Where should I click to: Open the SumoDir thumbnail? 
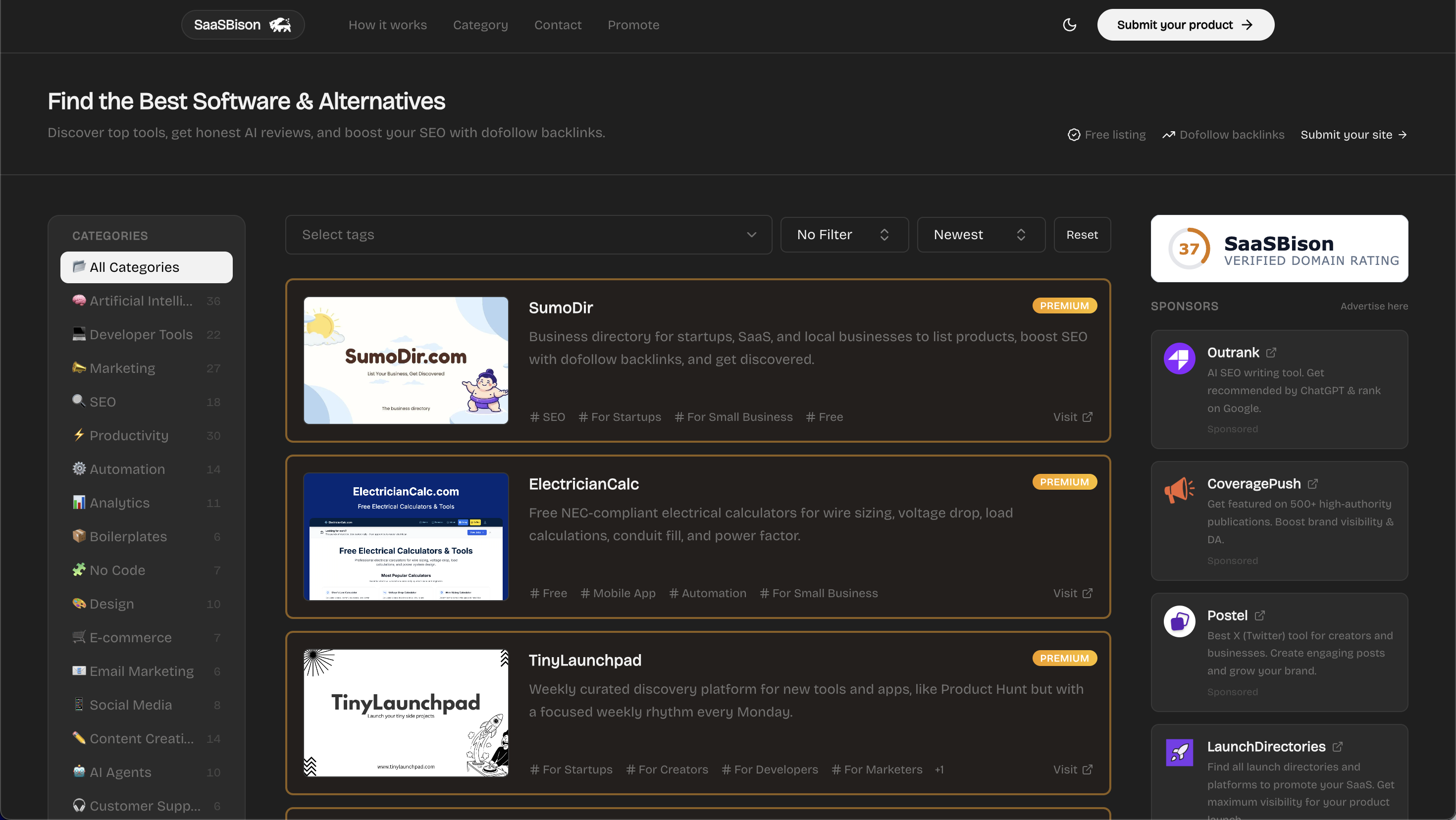(406, 360)
